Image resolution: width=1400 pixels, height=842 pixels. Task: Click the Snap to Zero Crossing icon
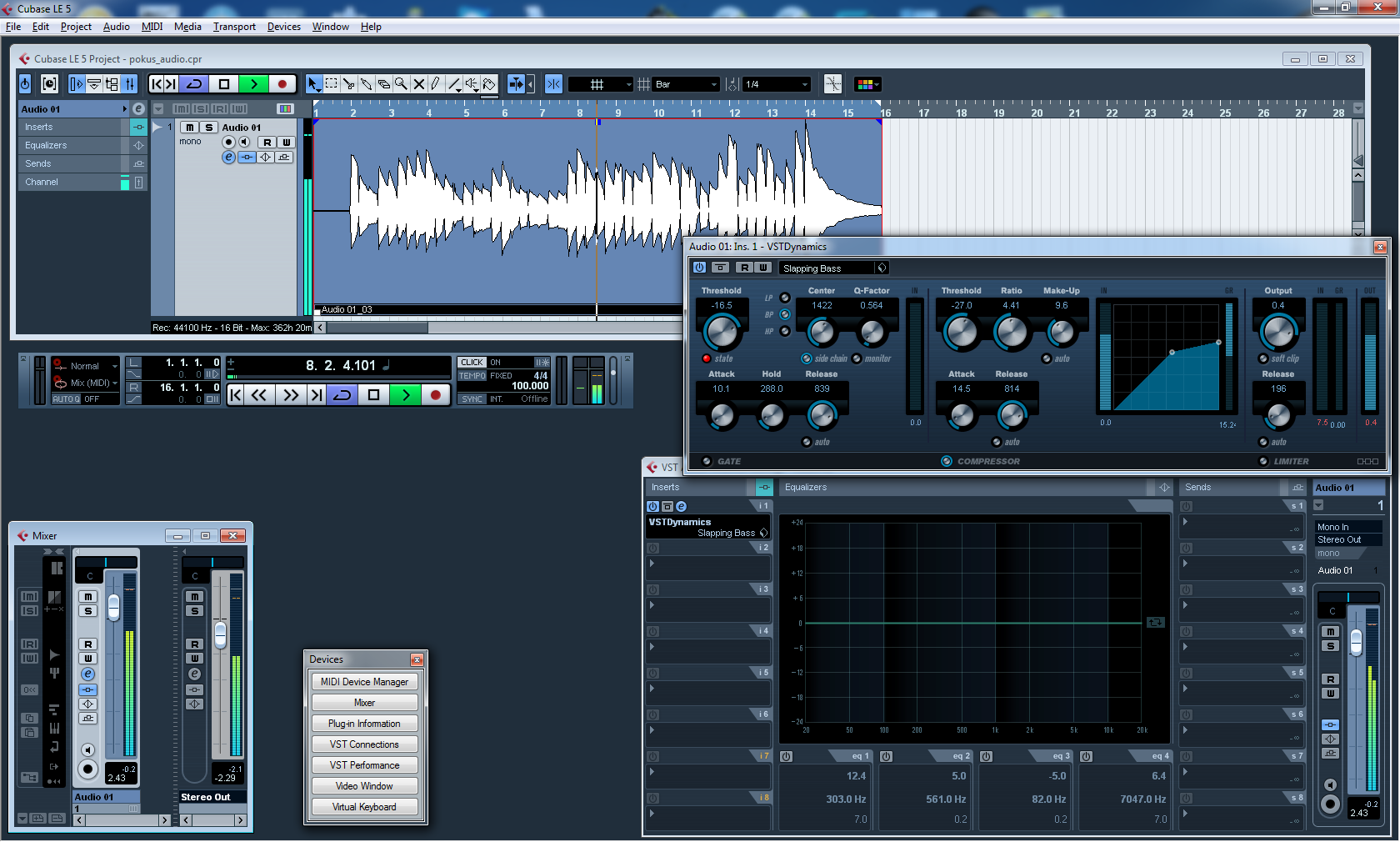(832, 84)
